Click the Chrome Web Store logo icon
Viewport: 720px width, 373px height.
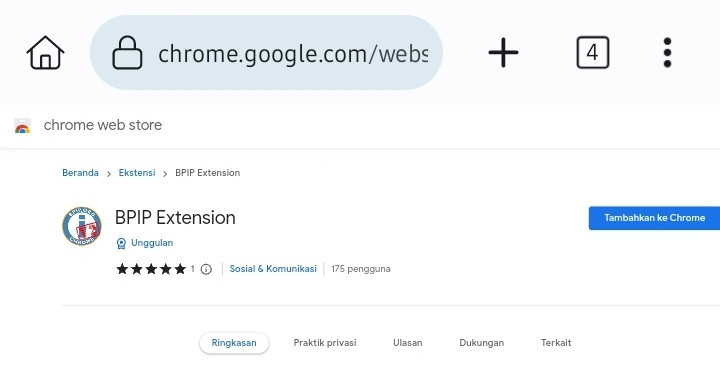(22, 125)
